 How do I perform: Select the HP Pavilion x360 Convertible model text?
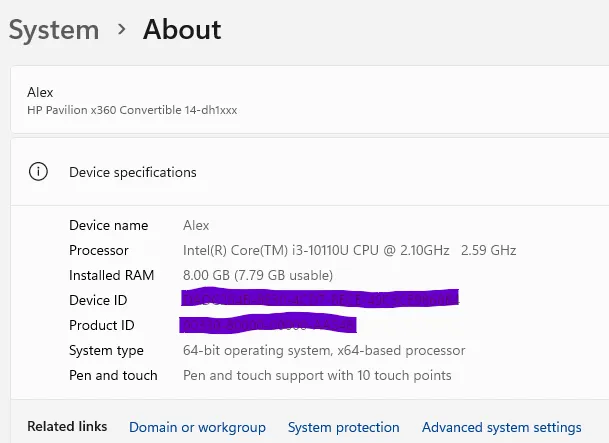coord(132,110)
